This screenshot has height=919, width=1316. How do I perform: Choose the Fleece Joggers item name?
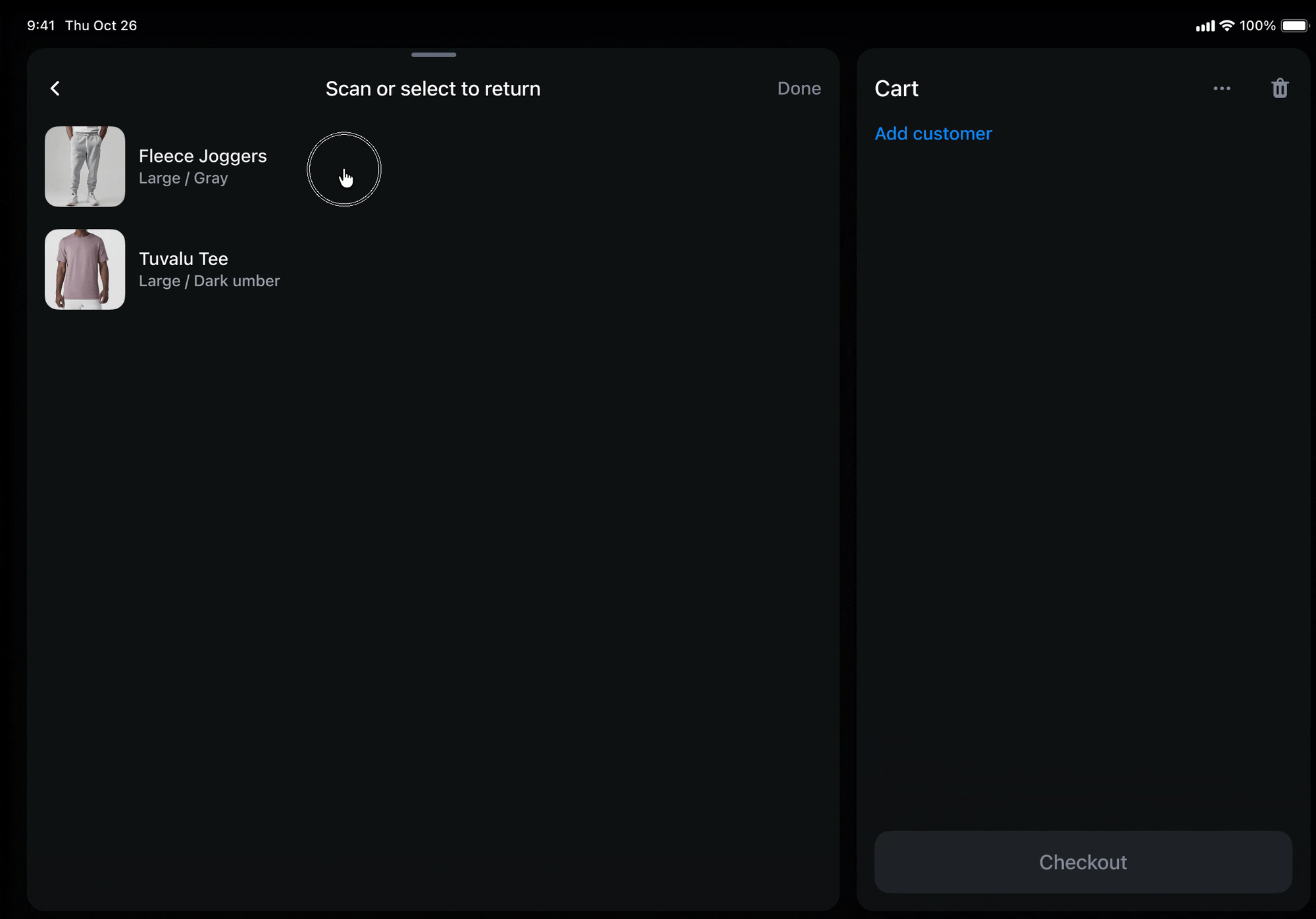tap(203, 156)
